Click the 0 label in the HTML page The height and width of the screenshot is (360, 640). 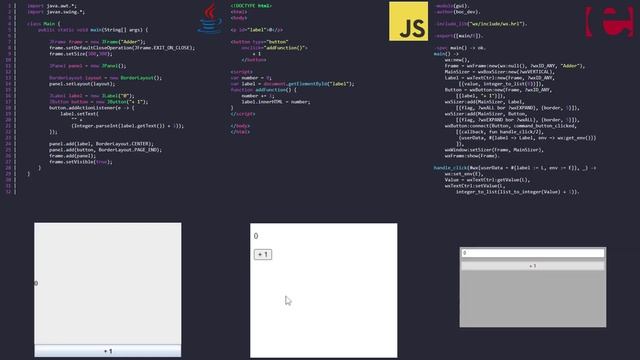pos(256,236)
